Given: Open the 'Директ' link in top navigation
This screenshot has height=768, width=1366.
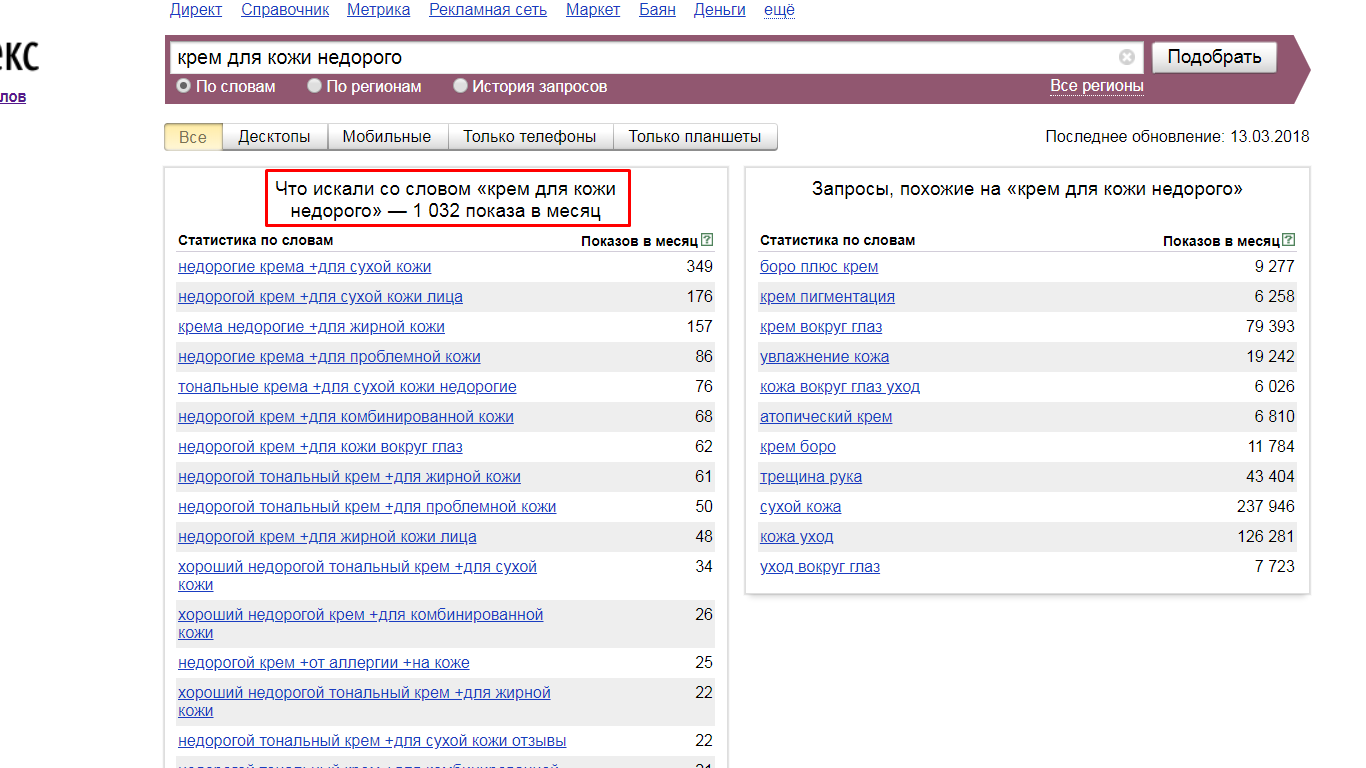Looking at the screenshot, I should [x=196, y=10].
